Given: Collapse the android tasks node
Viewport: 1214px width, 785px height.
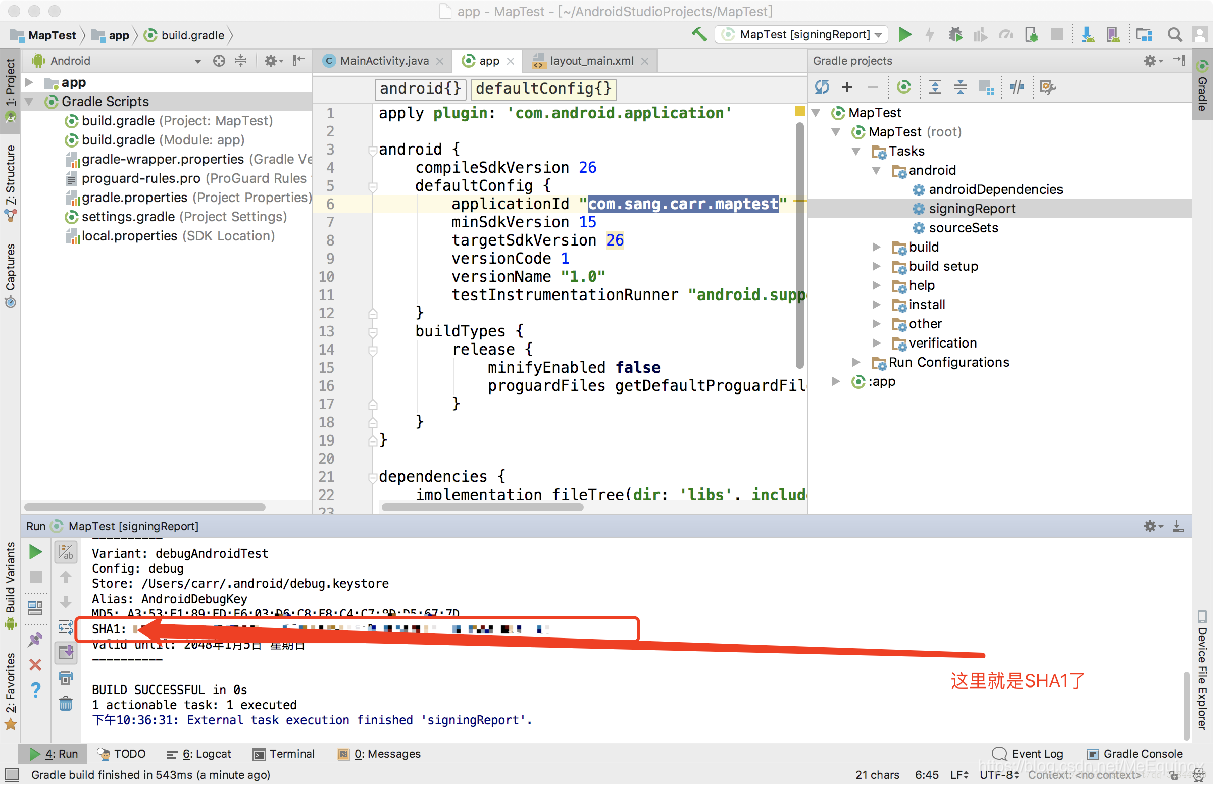Looking at the screenshot, I should tap(876, 170).
